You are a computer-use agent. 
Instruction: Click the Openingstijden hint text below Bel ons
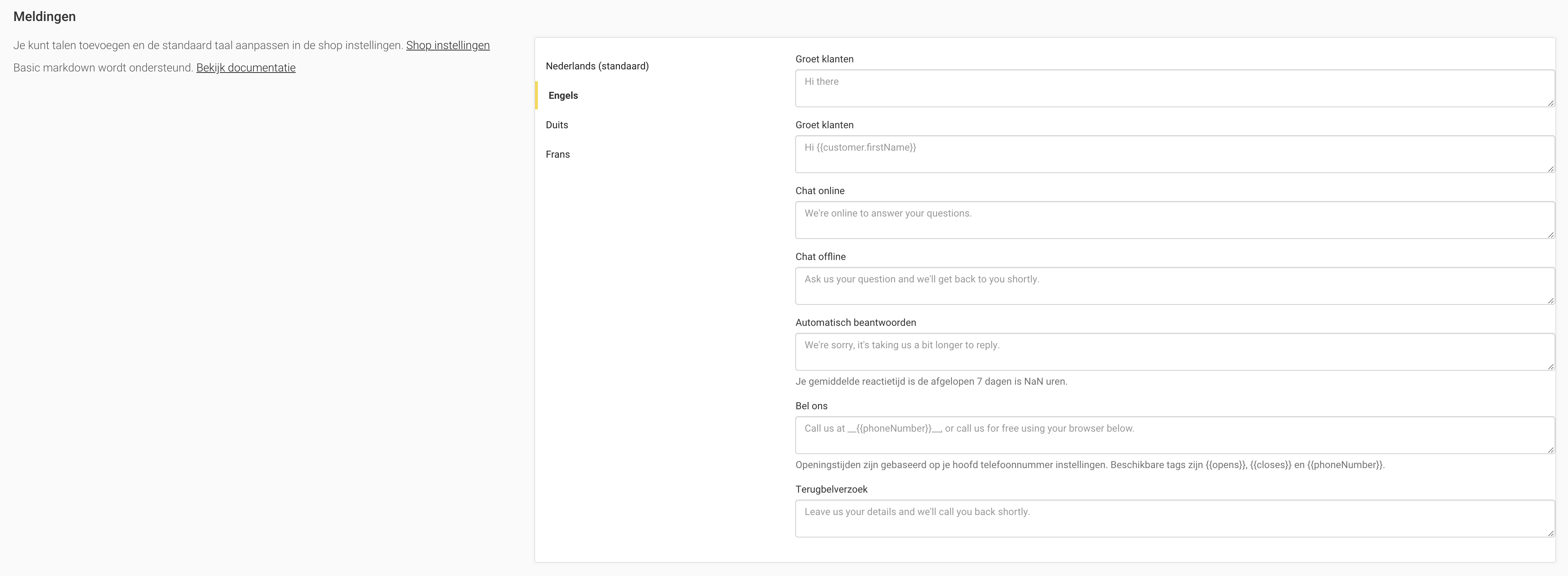(x=1090, y=465)
